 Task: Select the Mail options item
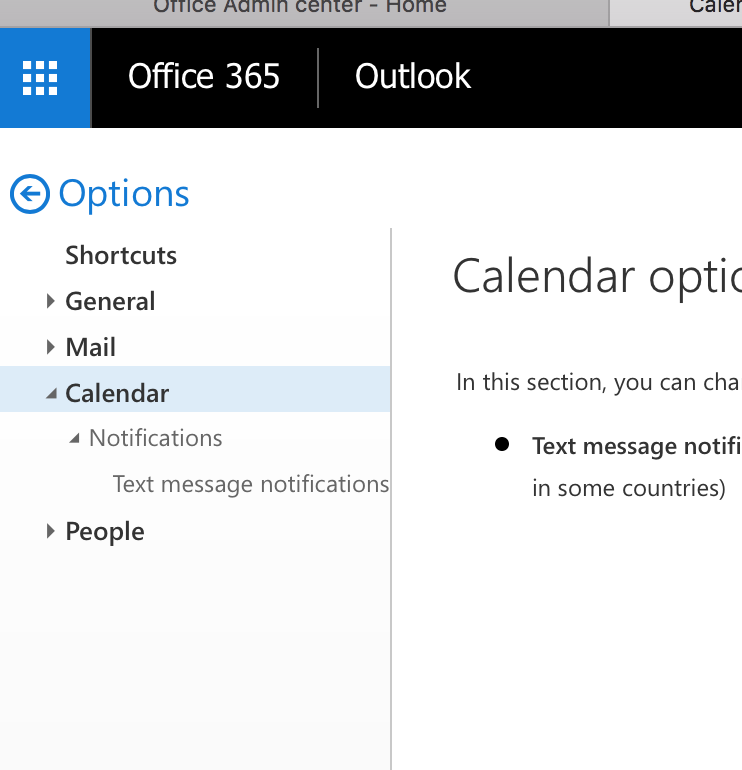click(91, 347)
